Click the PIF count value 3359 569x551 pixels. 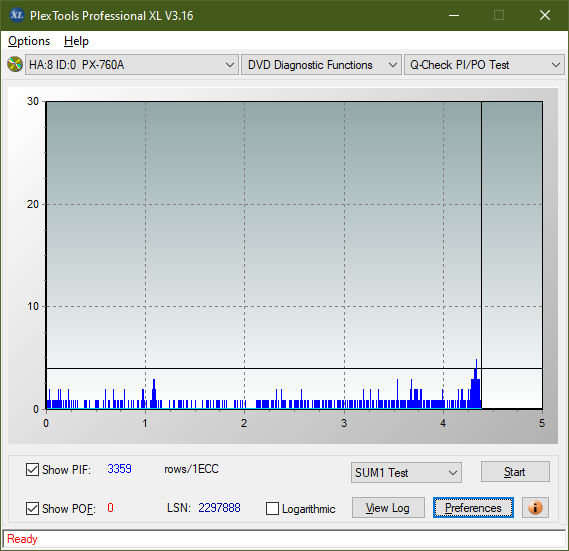[119, 469]
